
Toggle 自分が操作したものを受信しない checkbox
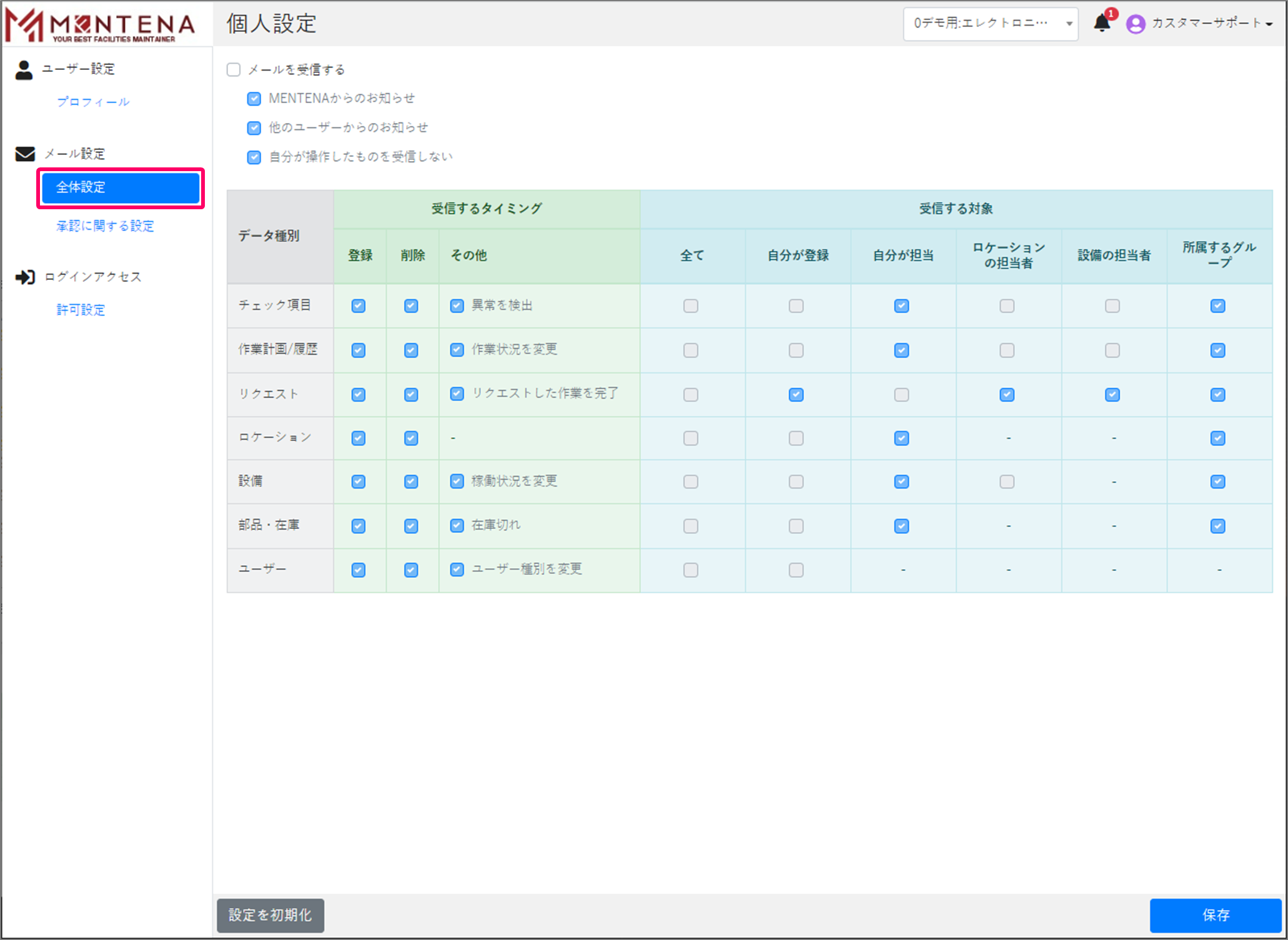(x=254, y=157)
